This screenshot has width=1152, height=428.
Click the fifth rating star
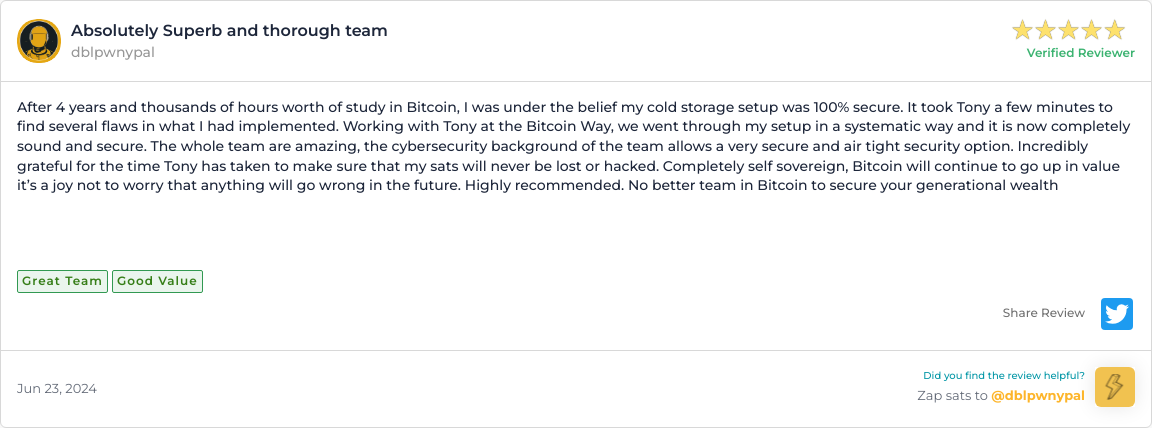[x=1114, y=30]
